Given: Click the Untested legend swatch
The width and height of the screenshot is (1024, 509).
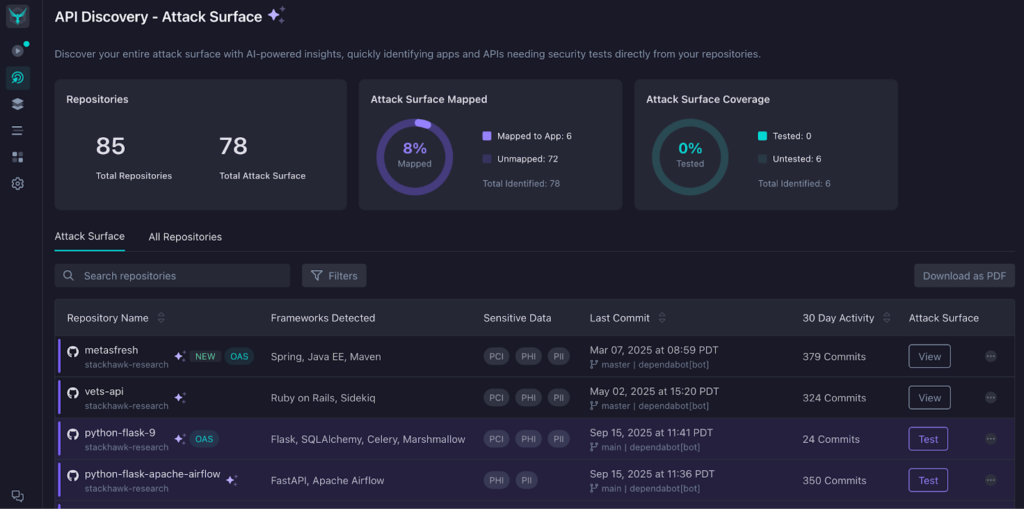Looking at the screenshot, I should (x=762, y=158).
